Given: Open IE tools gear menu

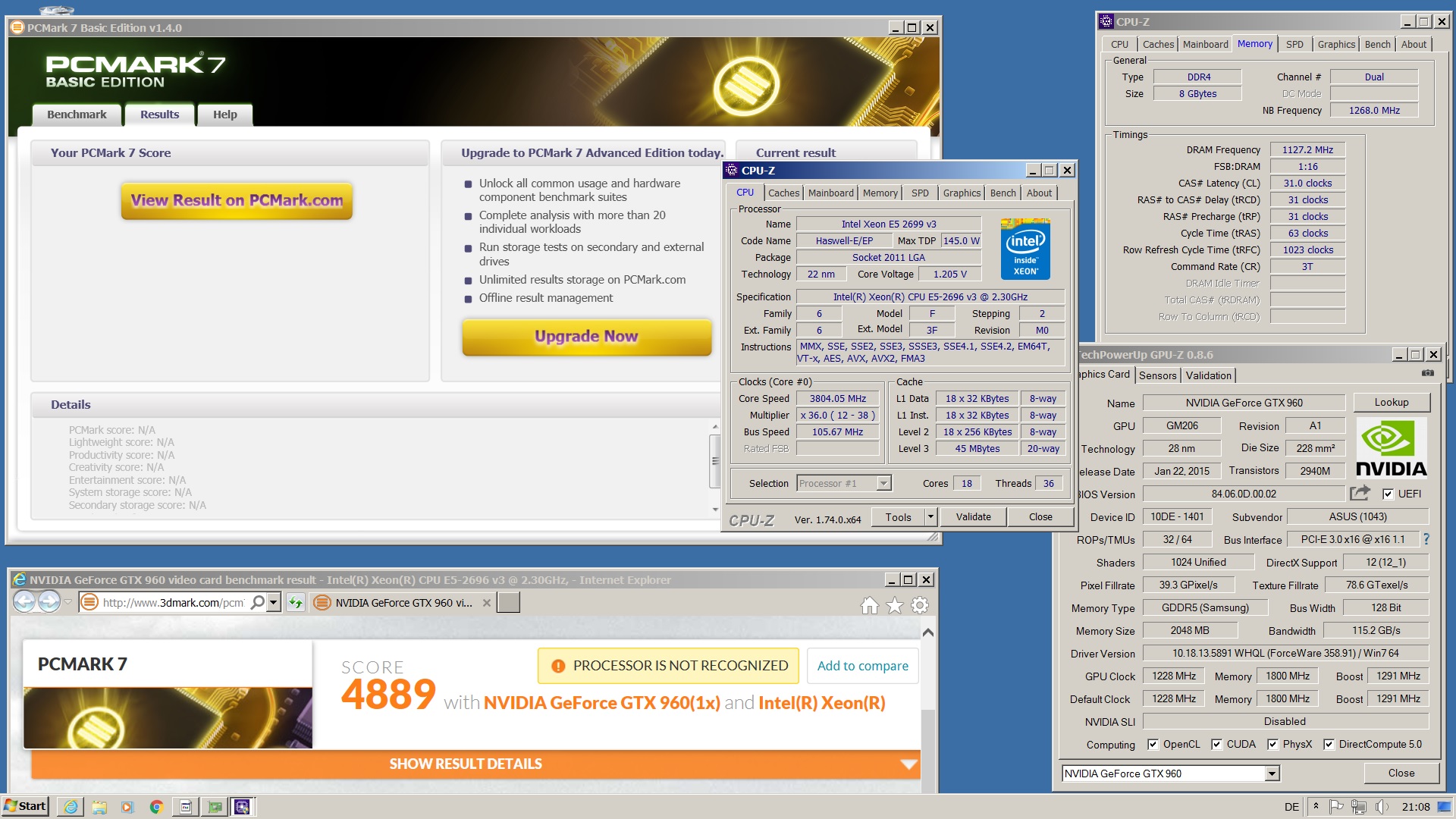Looking at the screenshot, I should (920, 605).
